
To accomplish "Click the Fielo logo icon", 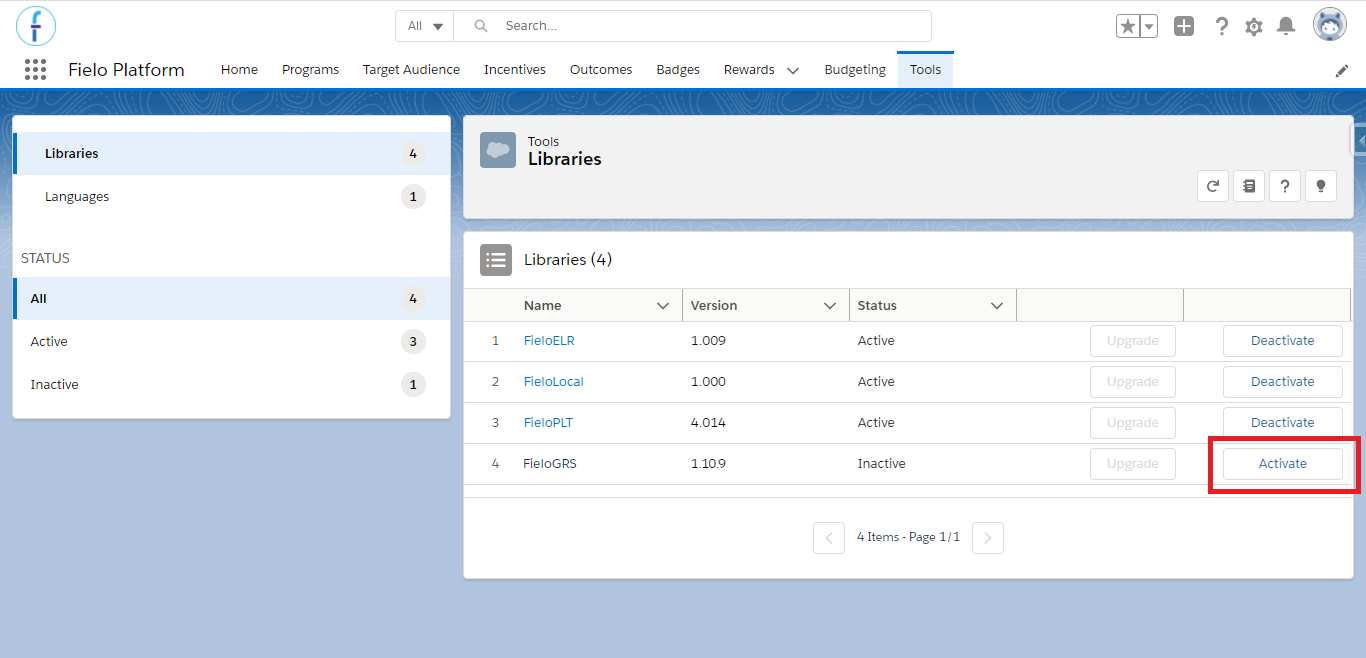I will [36, 26].
